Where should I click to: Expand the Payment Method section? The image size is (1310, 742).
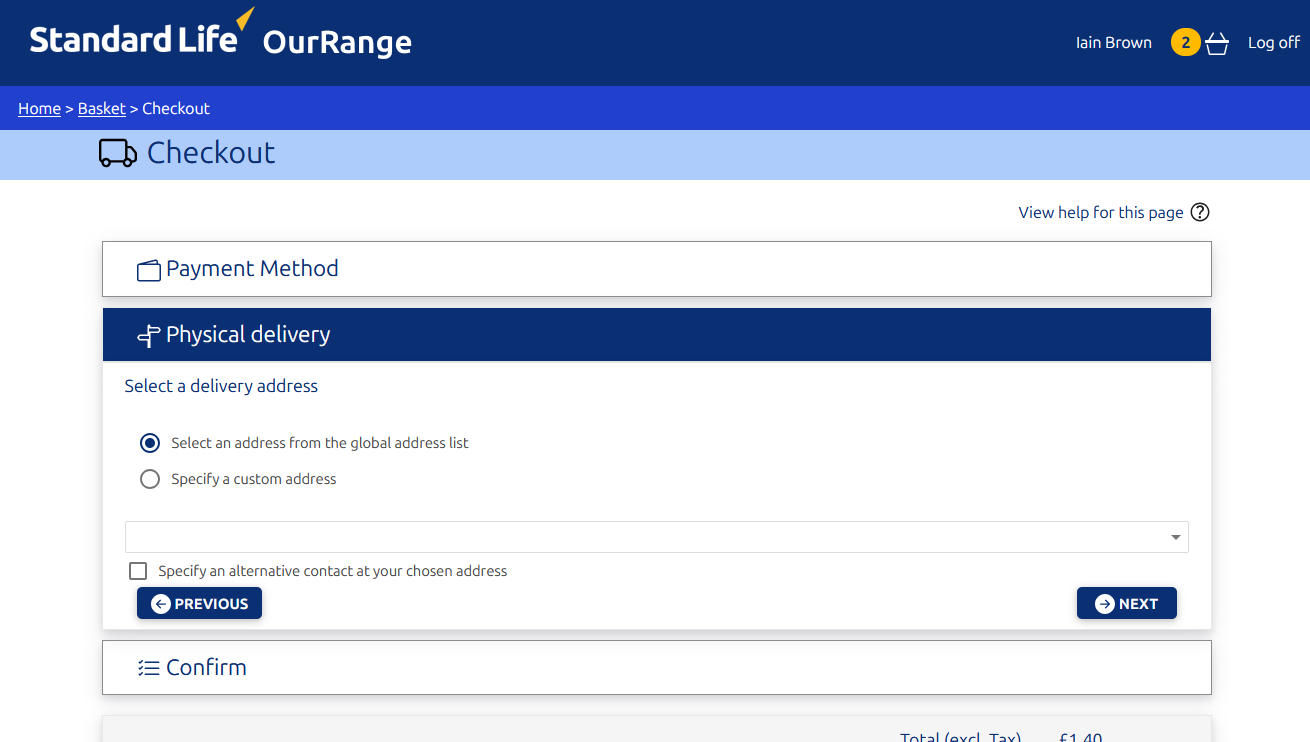[x=252, y=269]
